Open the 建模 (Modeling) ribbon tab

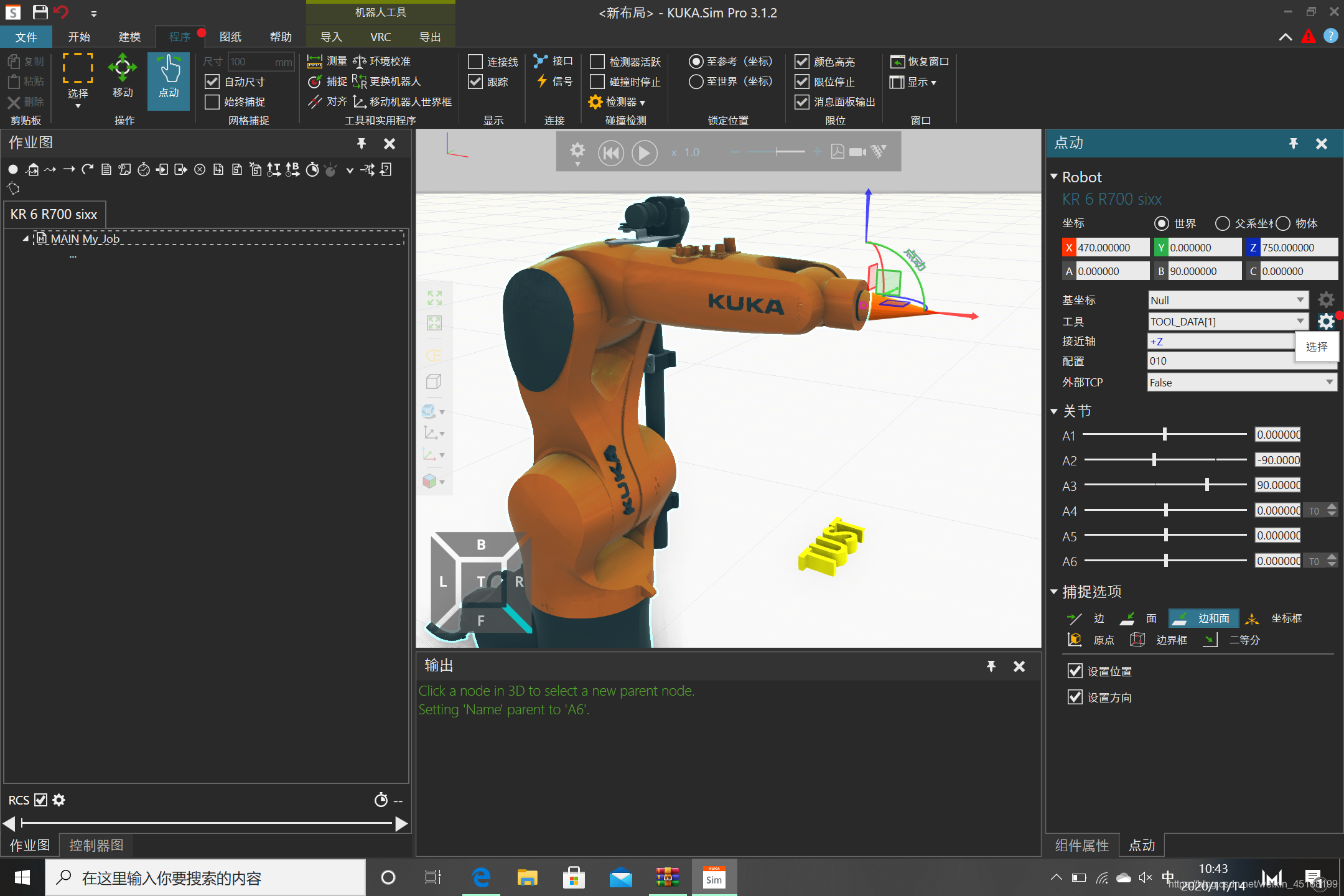click(129, 37)
